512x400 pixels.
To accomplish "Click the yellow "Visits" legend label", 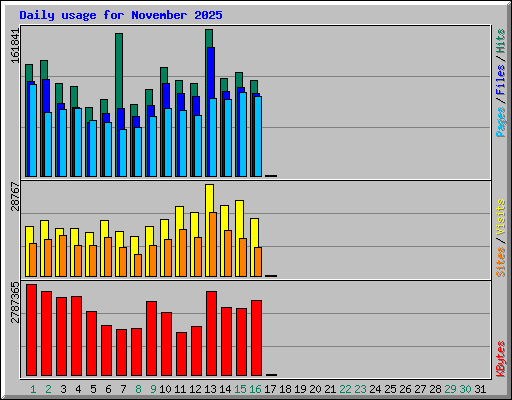I will tap(500, 218).
